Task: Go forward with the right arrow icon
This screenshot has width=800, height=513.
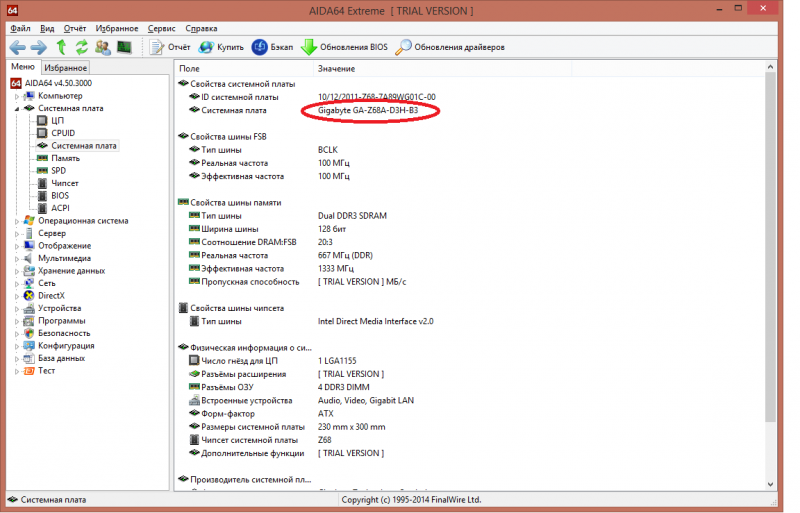Action: (x=38, y=47)
